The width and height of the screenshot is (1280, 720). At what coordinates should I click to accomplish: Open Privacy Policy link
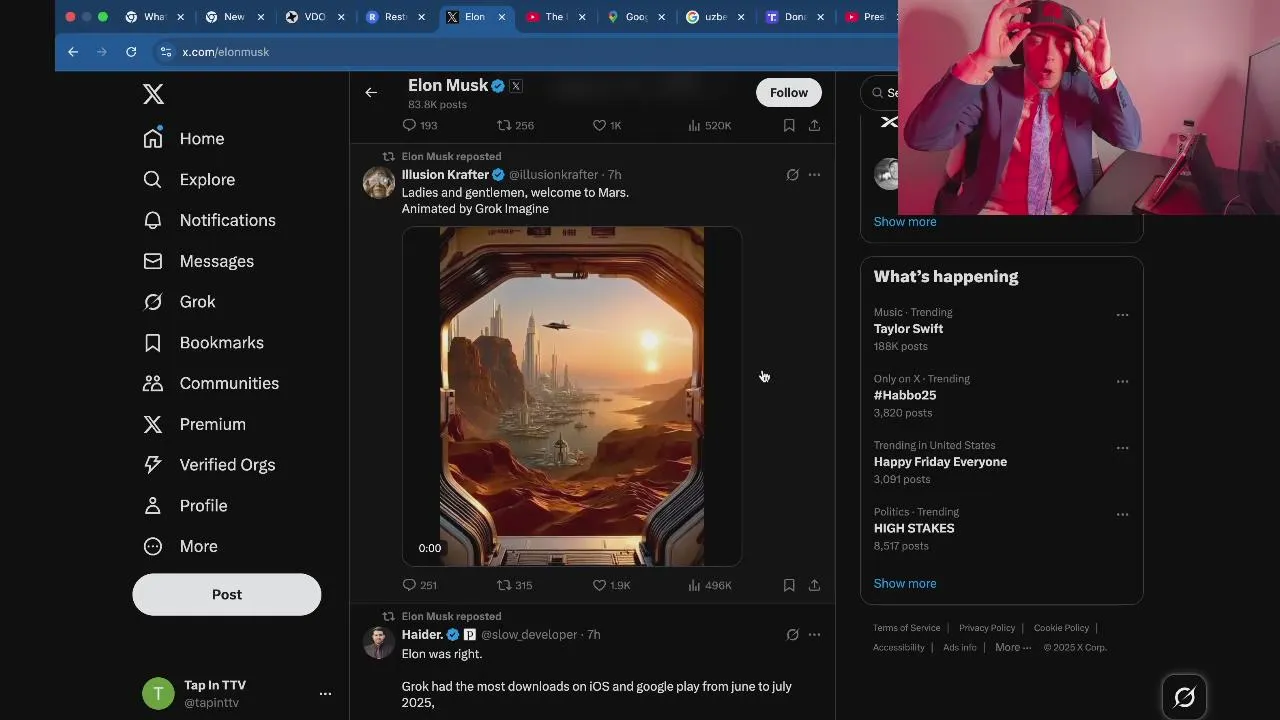coord(987,628)
